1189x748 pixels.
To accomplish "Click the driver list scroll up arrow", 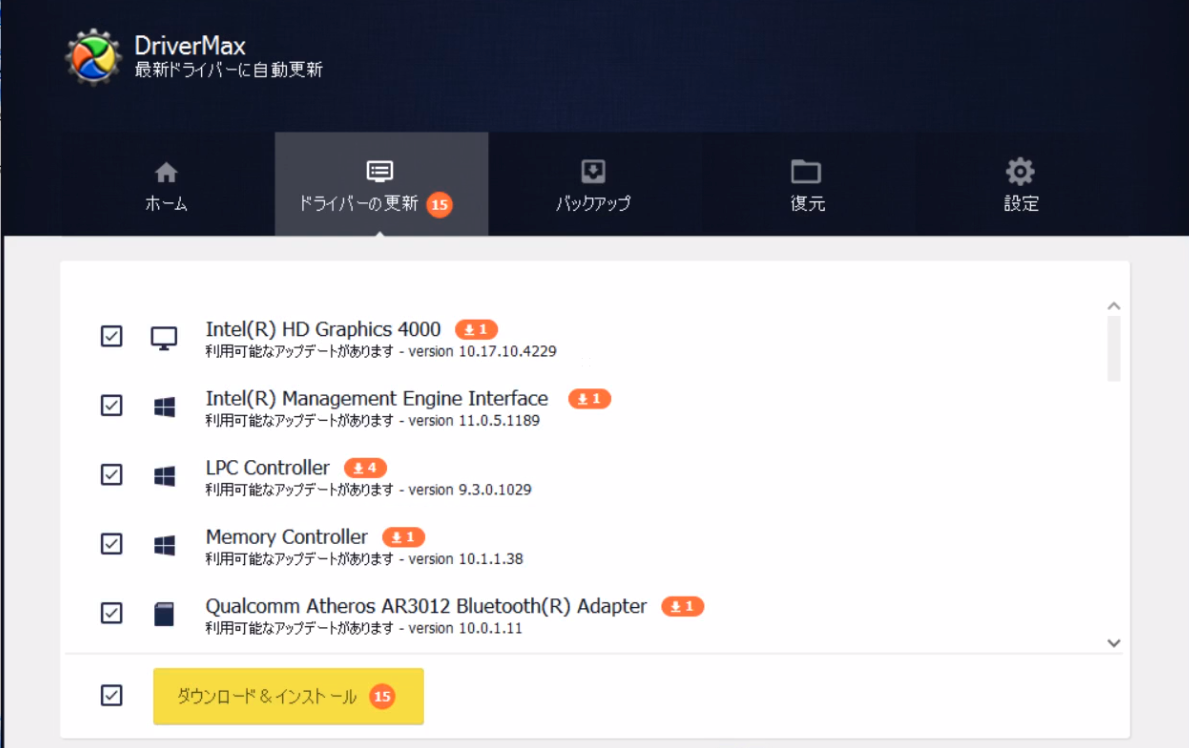I will point(1114,306).
